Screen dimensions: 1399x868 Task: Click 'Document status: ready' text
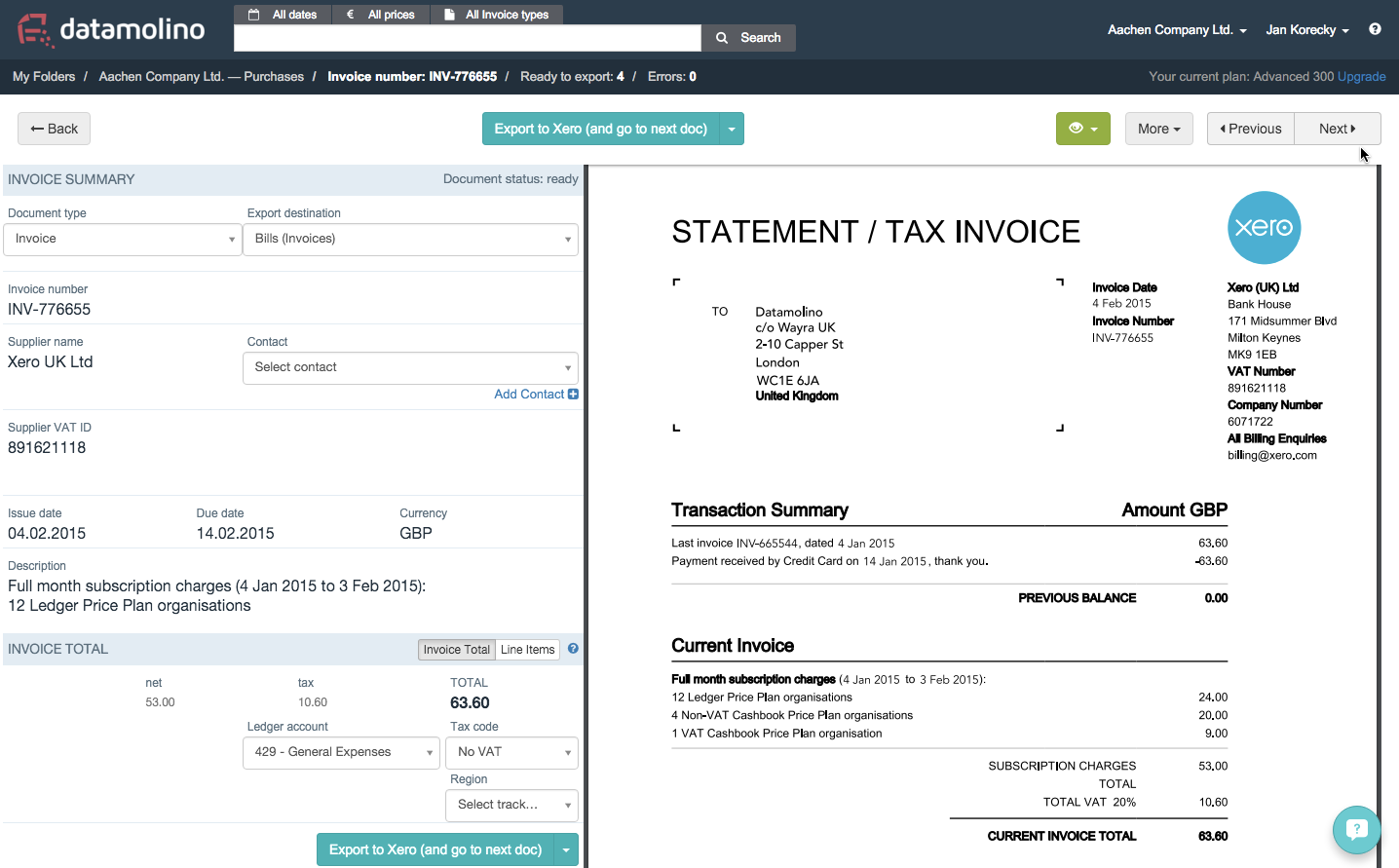click(x=510, y=179)
